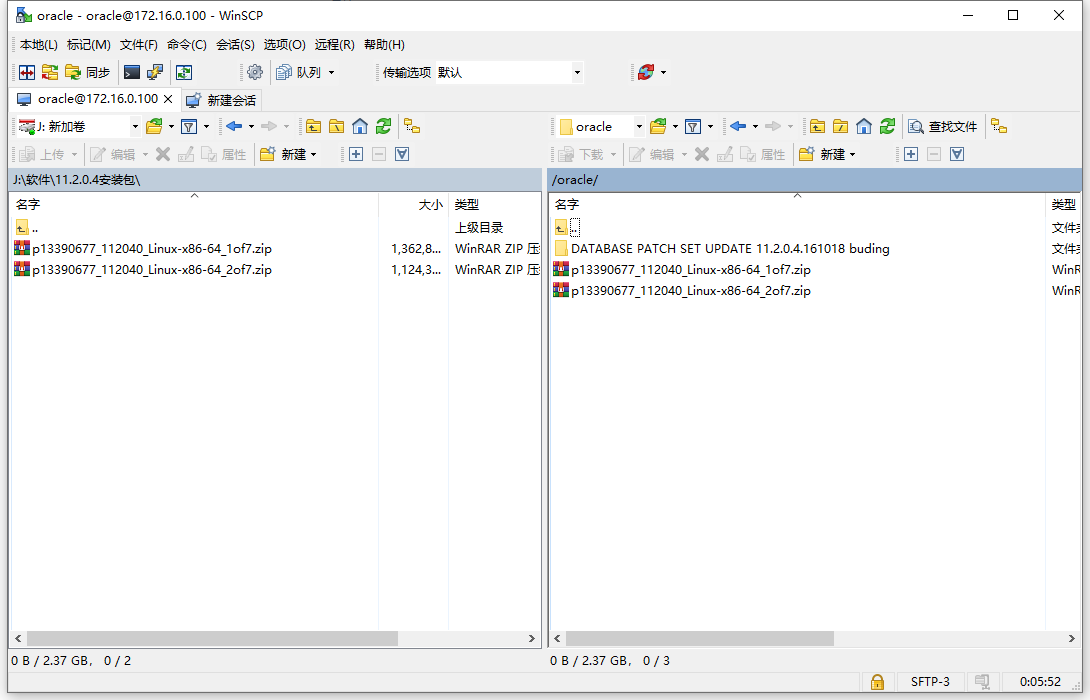Open the 本地(L) menu
1090x700 pixels.
click(39, 44)
